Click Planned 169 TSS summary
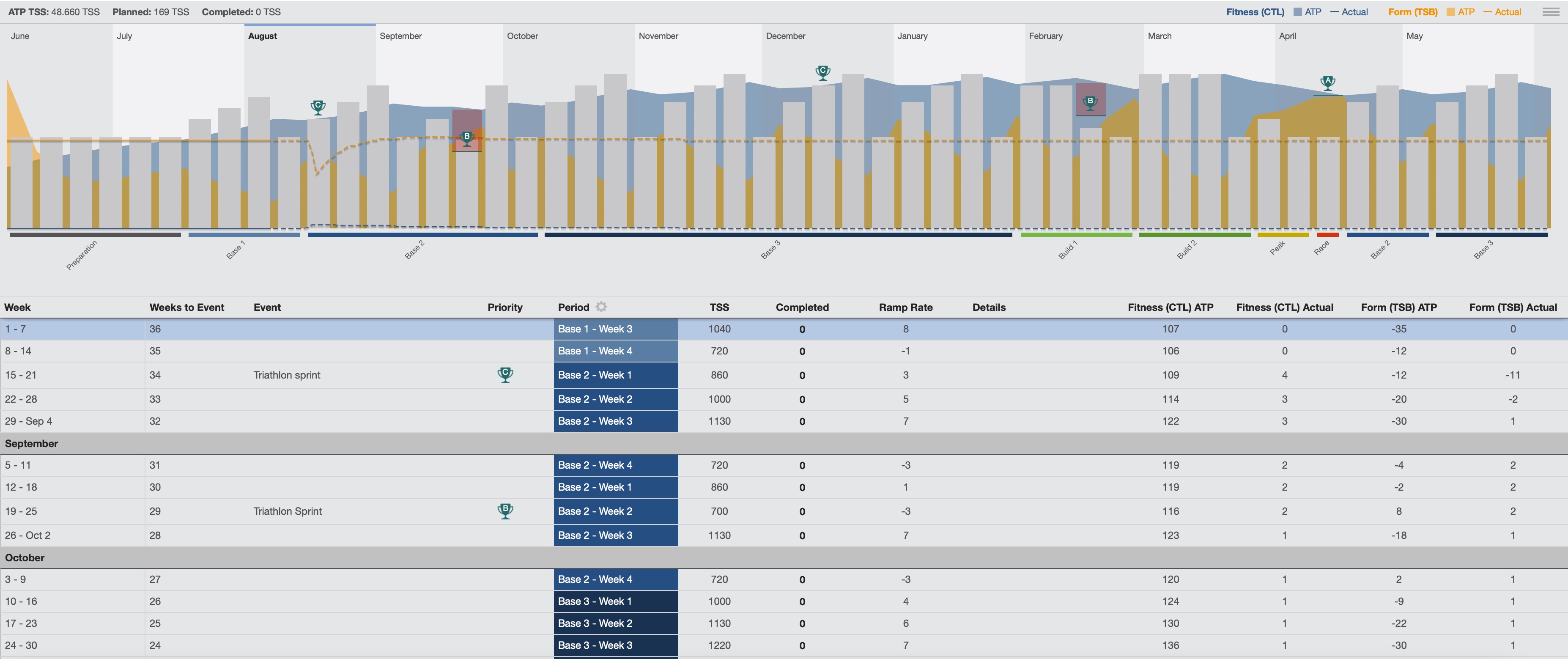1568x659 pixels. coord(151,11)
